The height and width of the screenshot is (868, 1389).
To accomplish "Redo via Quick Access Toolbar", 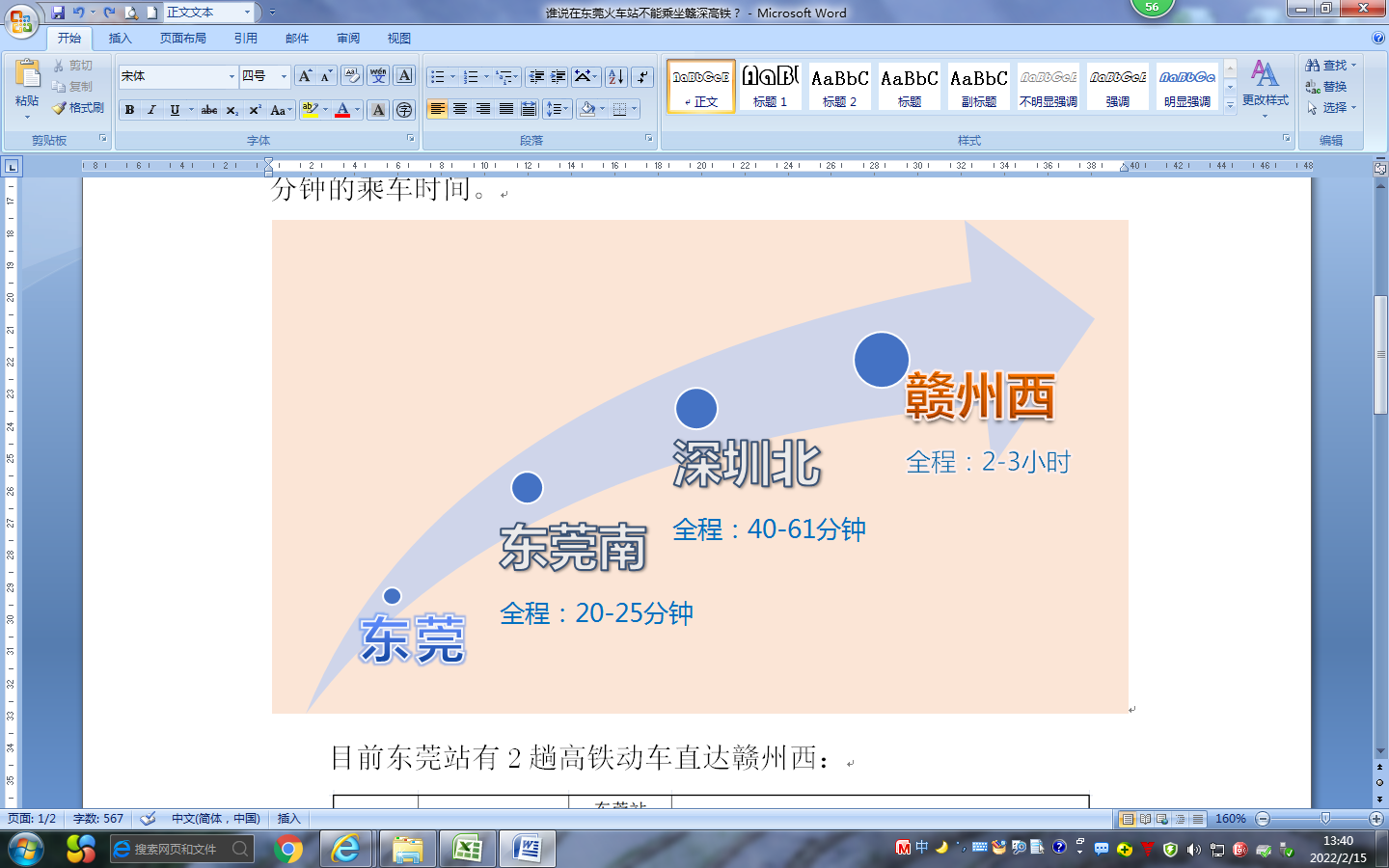I will pos(109,13).
